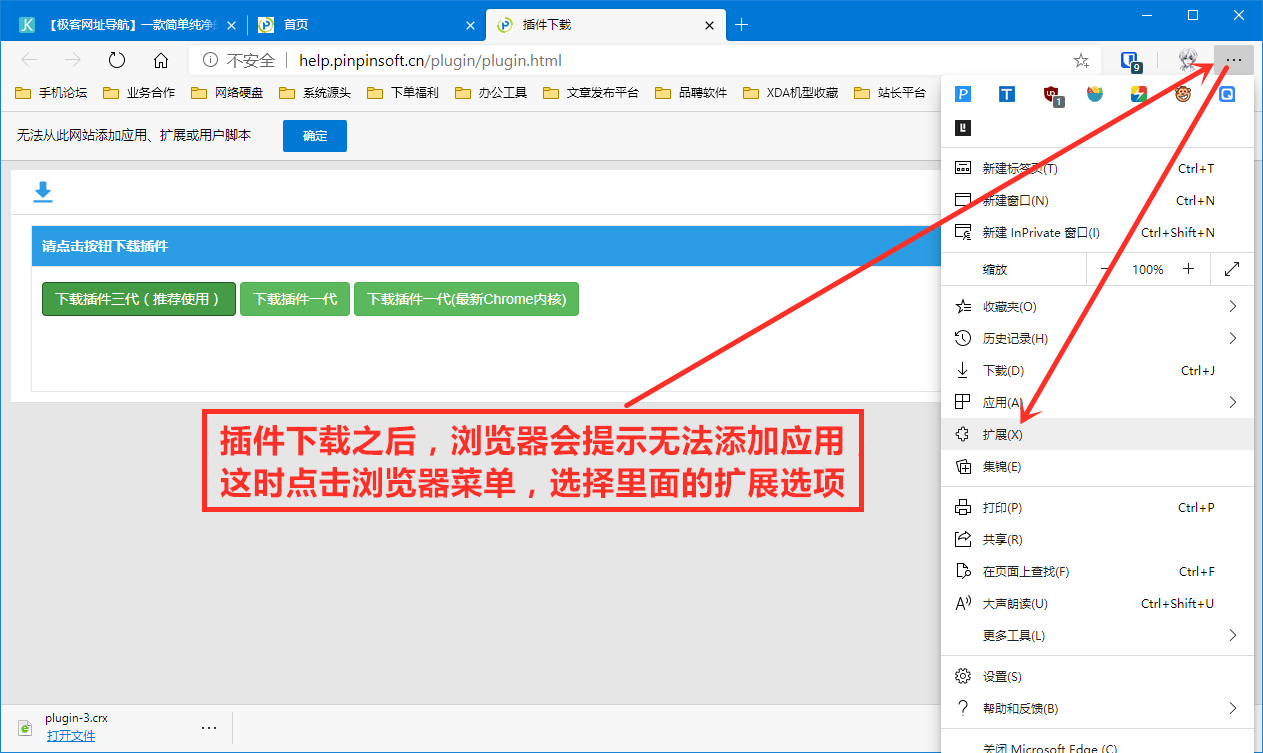Open the Tampermonkey monkey extension icon

(x=1182, y=93)
